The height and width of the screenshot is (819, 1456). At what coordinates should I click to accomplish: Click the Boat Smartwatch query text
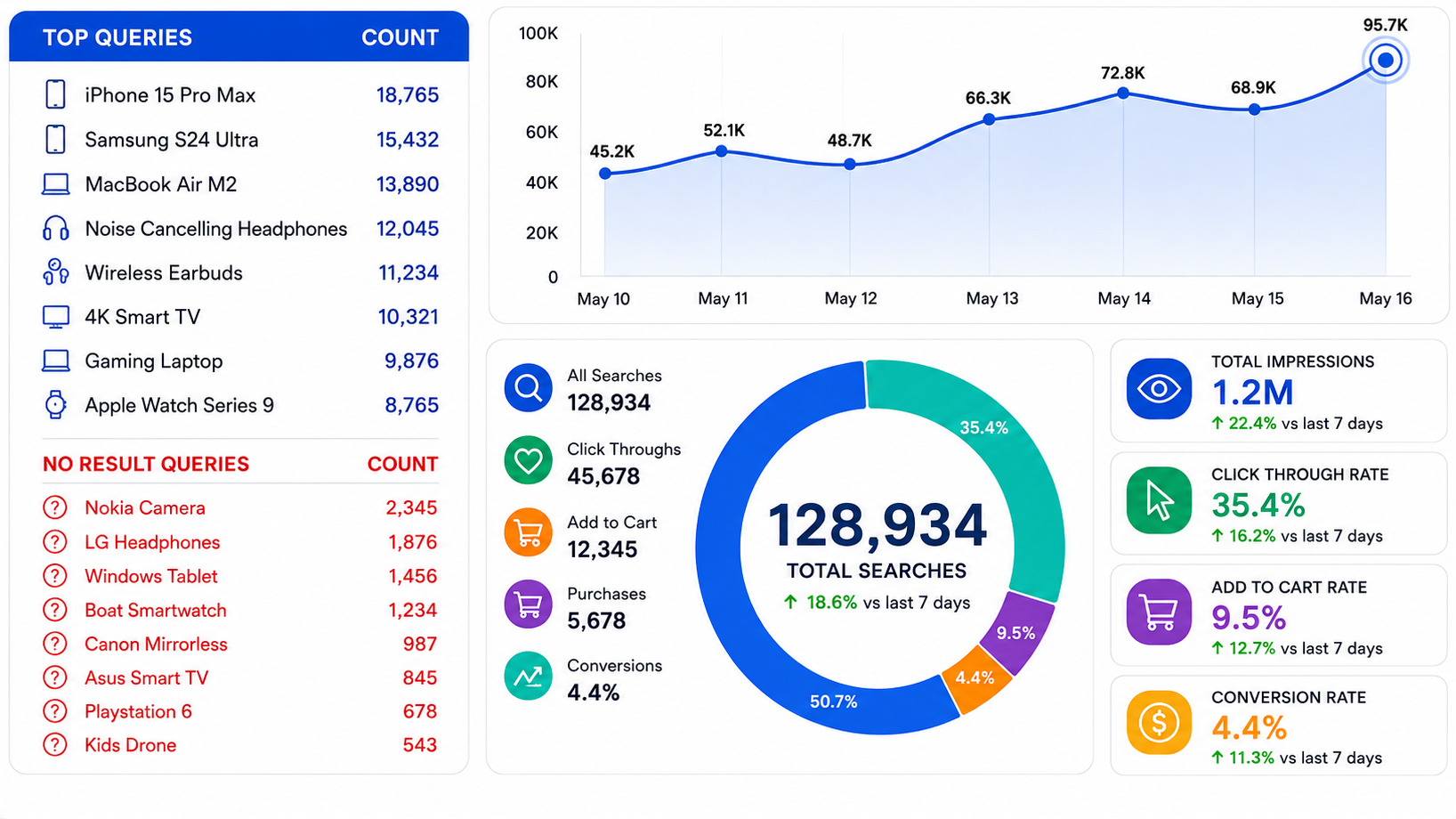point(156,610)
